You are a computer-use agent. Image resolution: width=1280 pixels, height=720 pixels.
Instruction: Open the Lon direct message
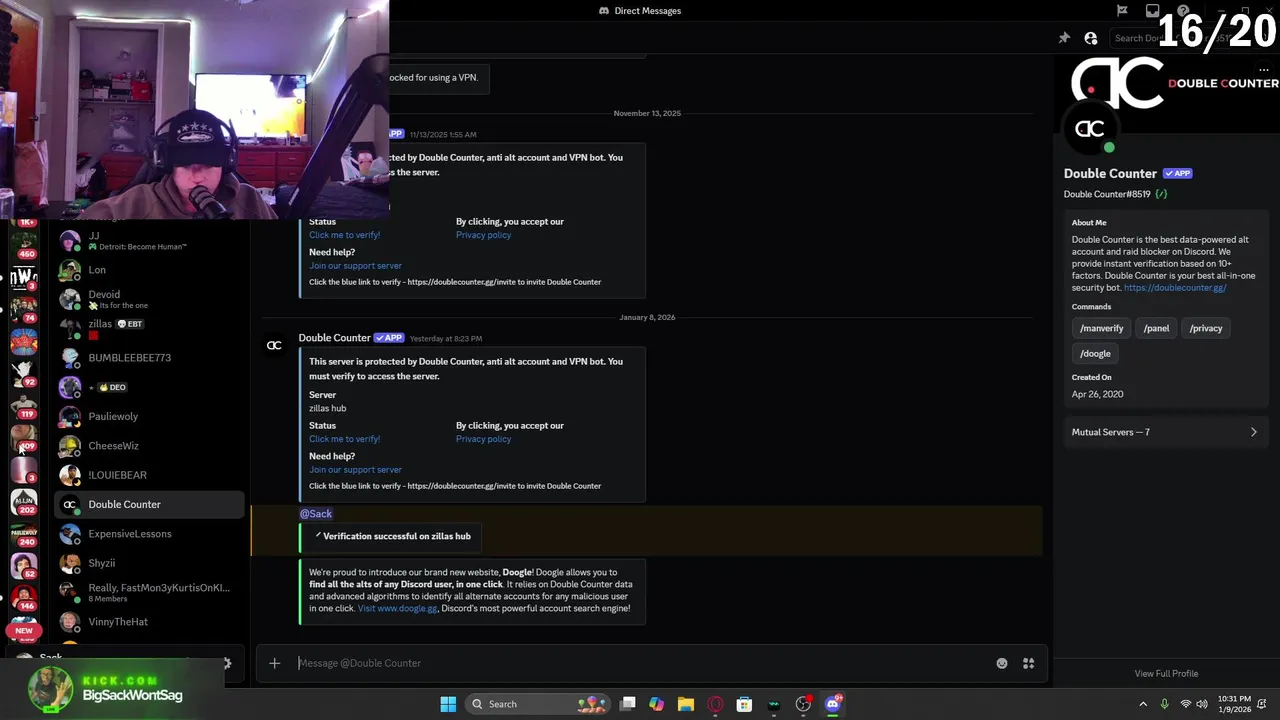click(148, 270)
